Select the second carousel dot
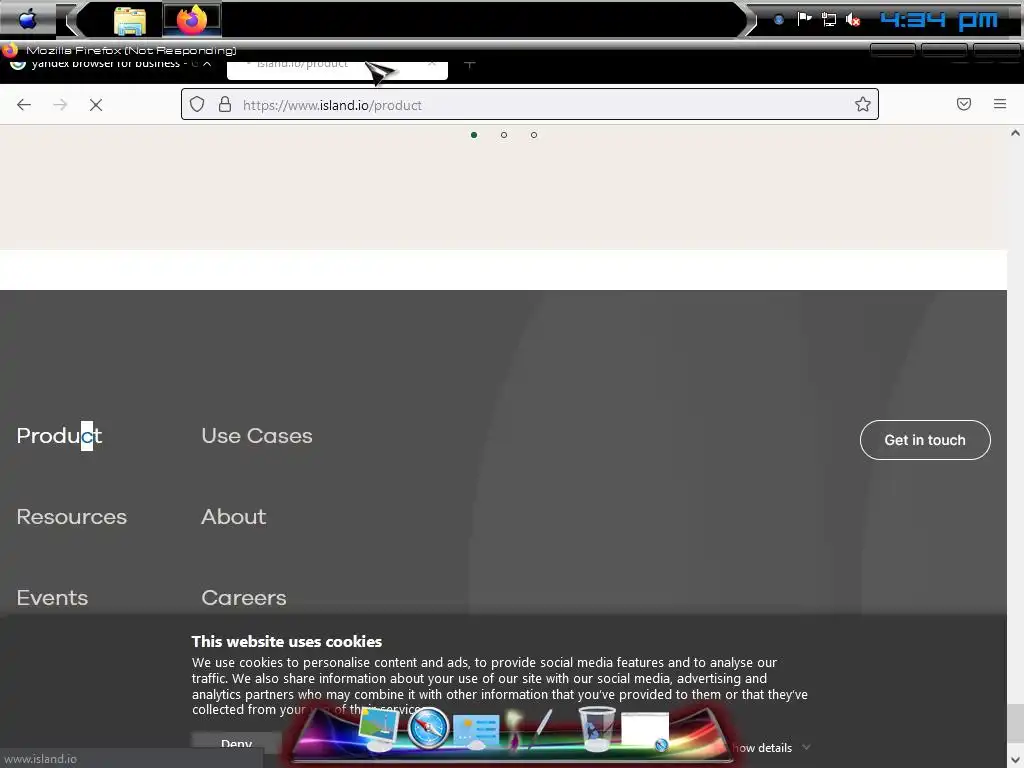 coord(504,135)
